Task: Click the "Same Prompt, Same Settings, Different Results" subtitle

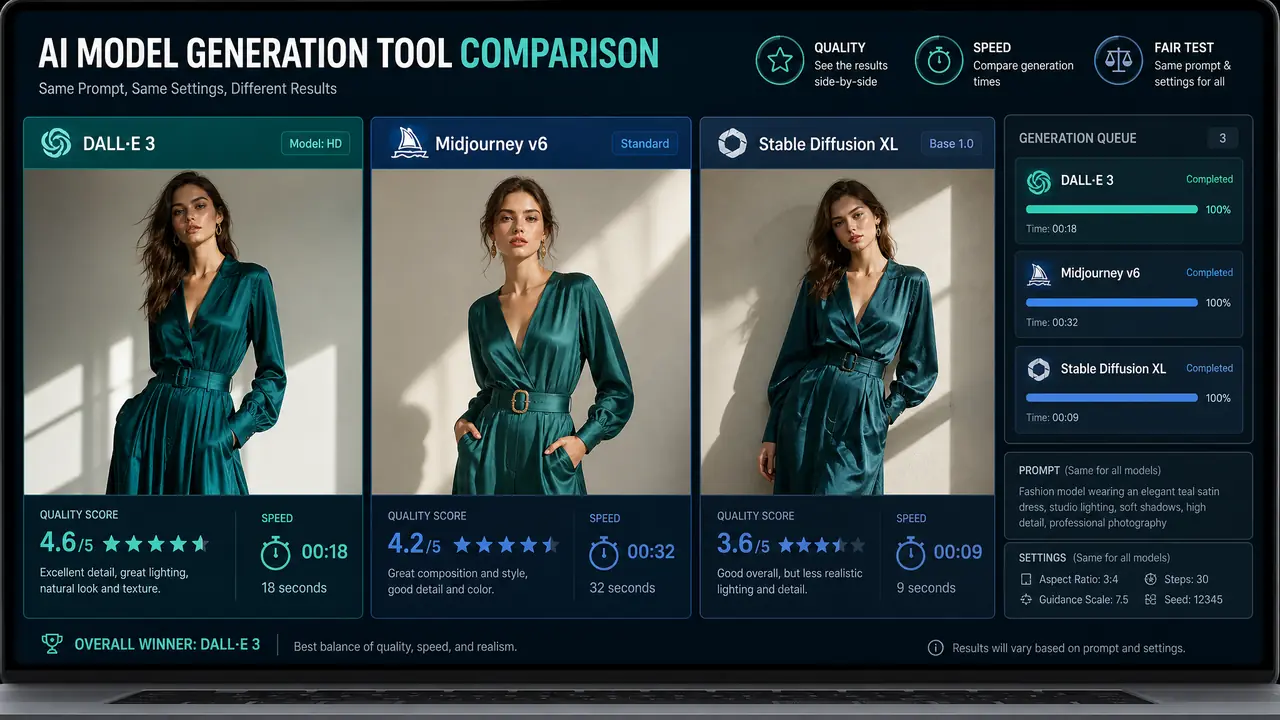Action: (188, 89)
